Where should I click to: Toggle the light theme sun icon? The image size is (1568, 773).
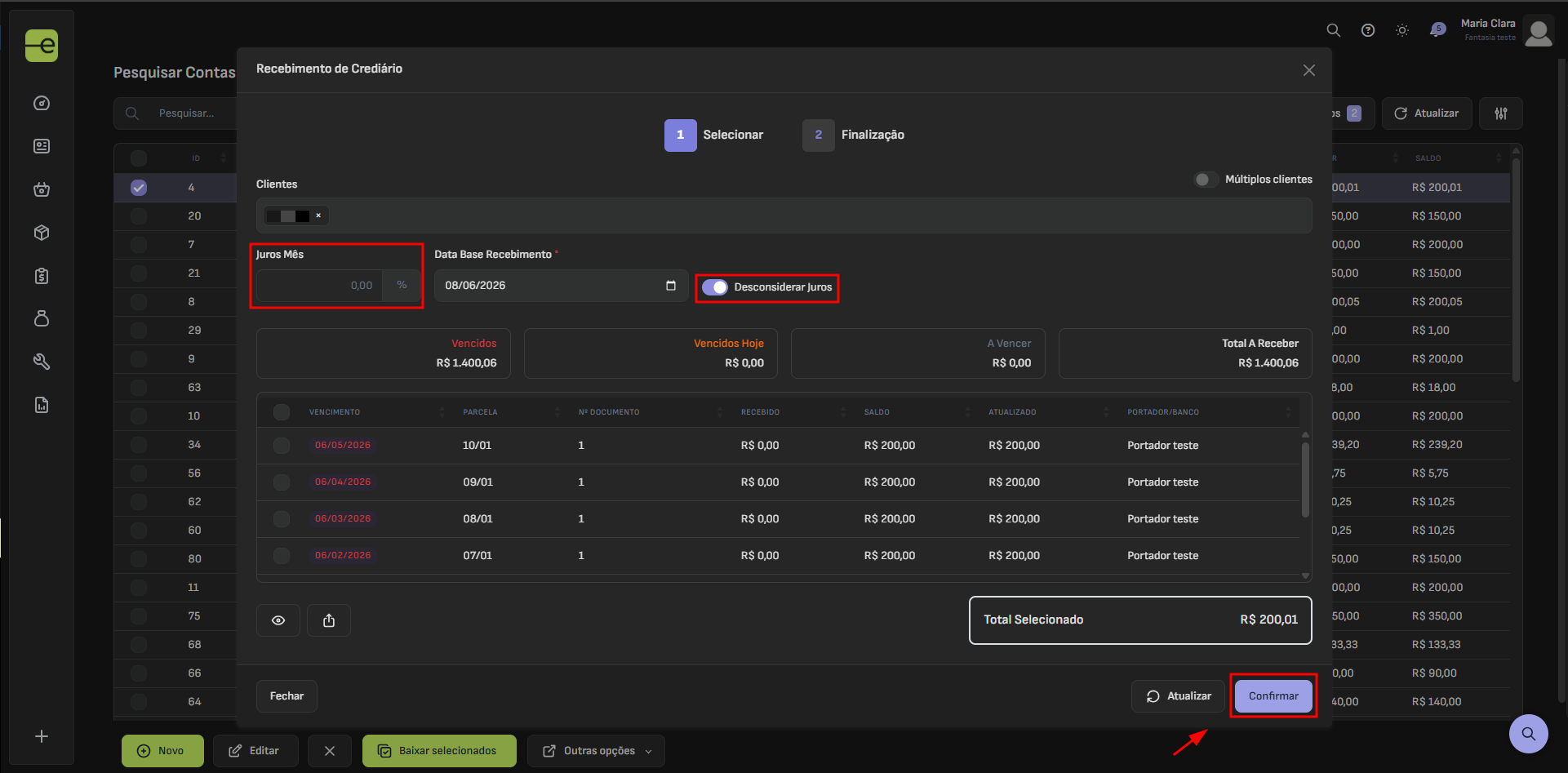pyautogui.click(x=1402, y=30)
